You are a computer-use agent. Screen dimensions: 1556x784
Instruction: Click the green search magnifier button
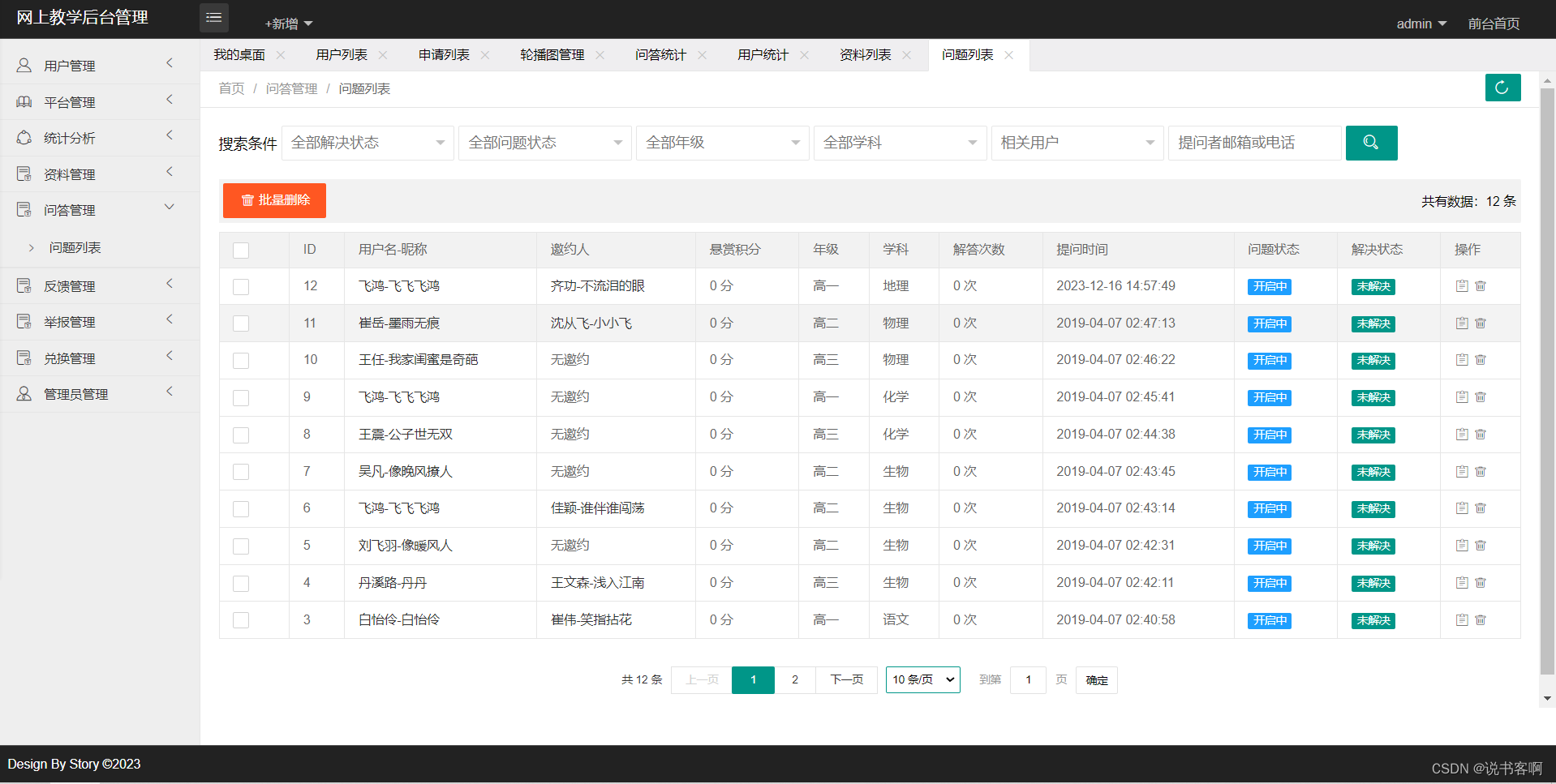[1371, 143]
